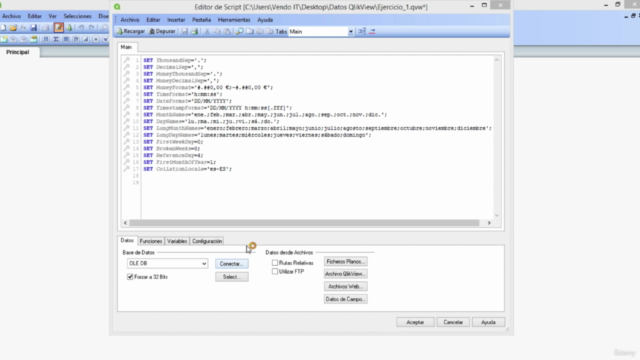Click Open folder icon in the main QlikView toolbar

pos(13,28)
